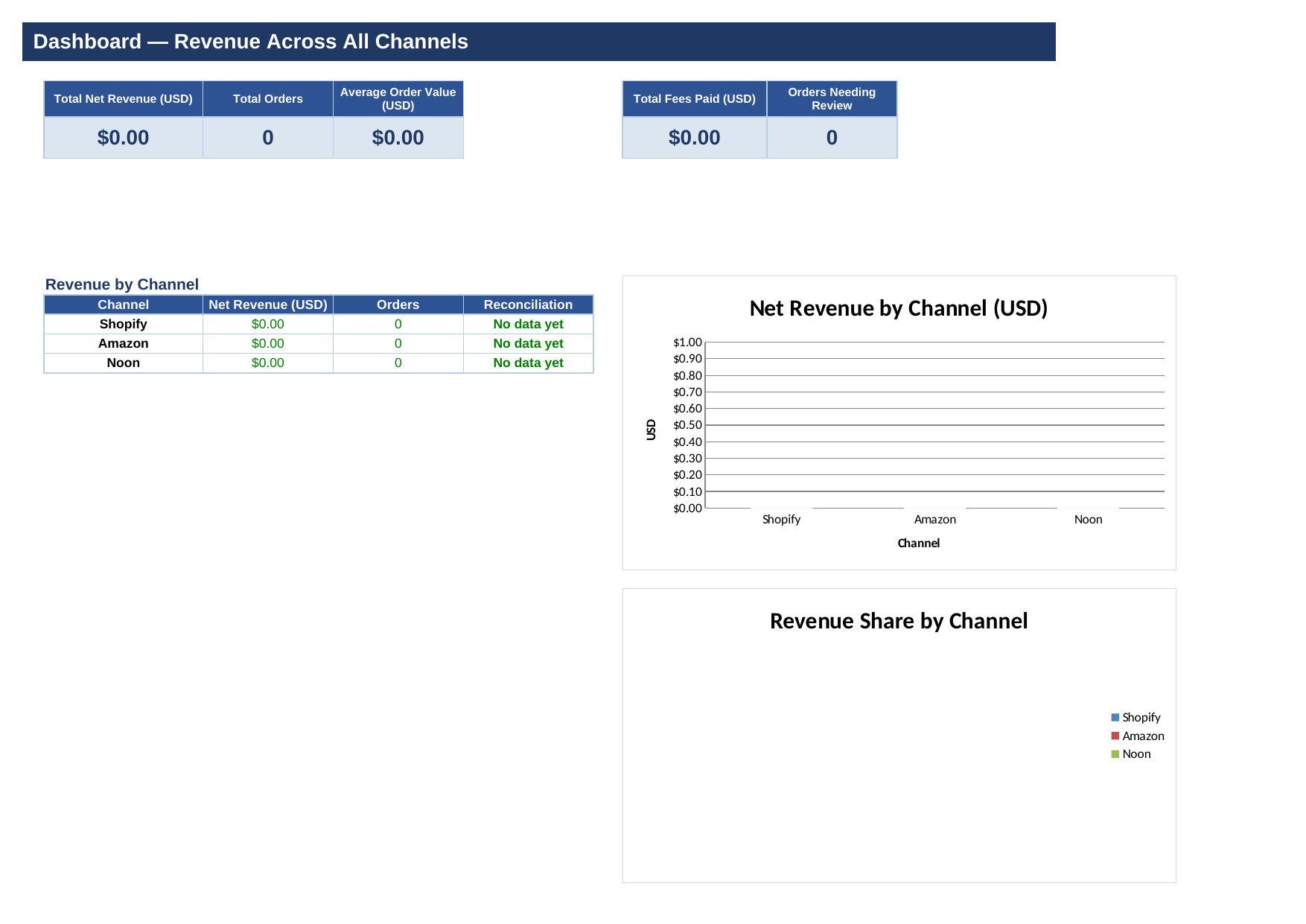The width and height of the screenshot is (1306, 924).
Task: Click the Amazon legend text in pie chart
Action: click(1144, 736)
